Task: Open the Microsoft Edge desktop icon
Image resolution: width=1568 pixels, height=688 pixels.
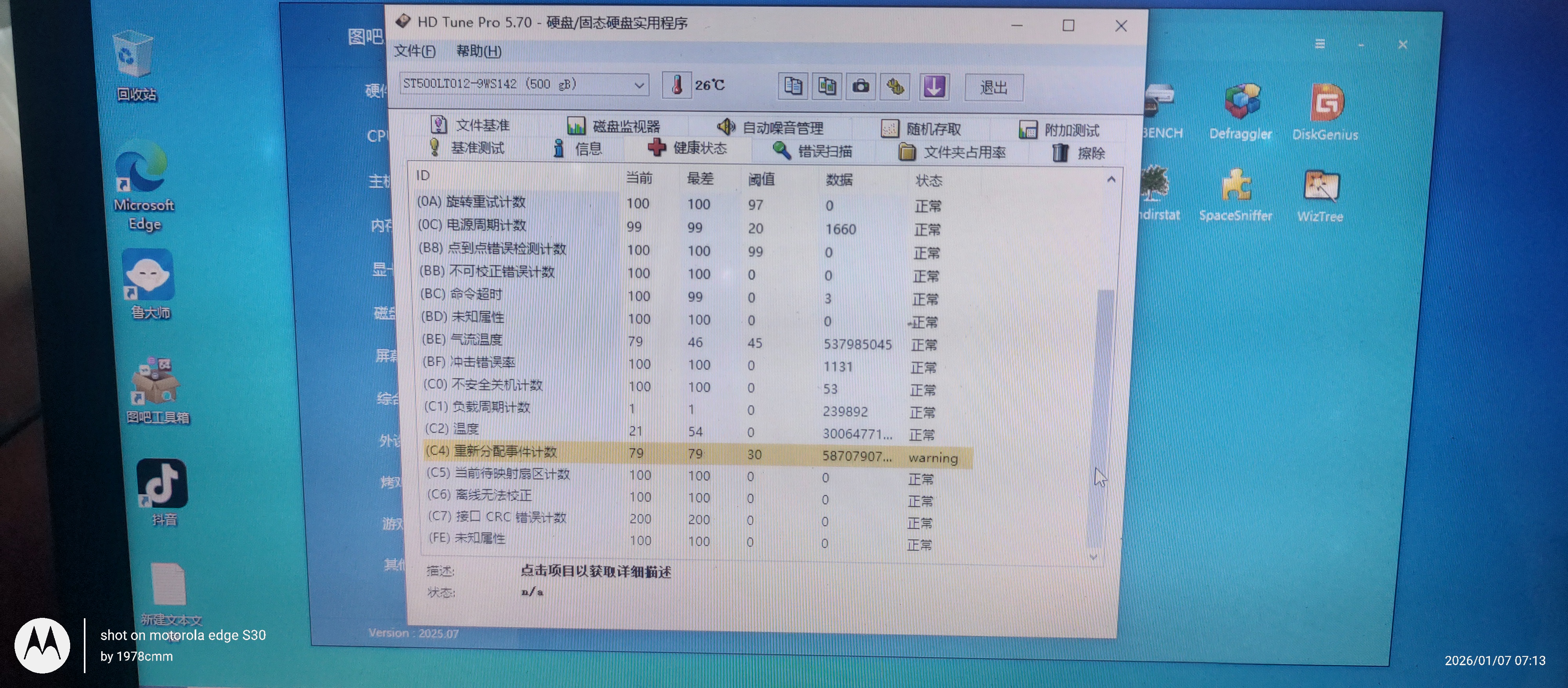Action: tap(142, 168)
